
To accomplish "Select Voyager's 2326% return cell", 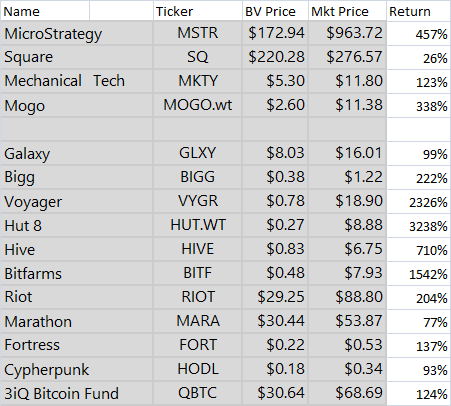I will 419,201.
